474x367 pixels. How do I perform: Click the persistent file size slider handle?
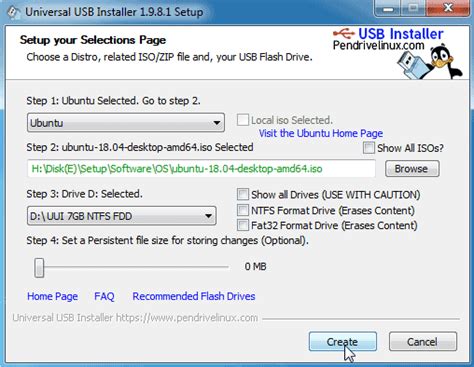[x=39, y=267]
